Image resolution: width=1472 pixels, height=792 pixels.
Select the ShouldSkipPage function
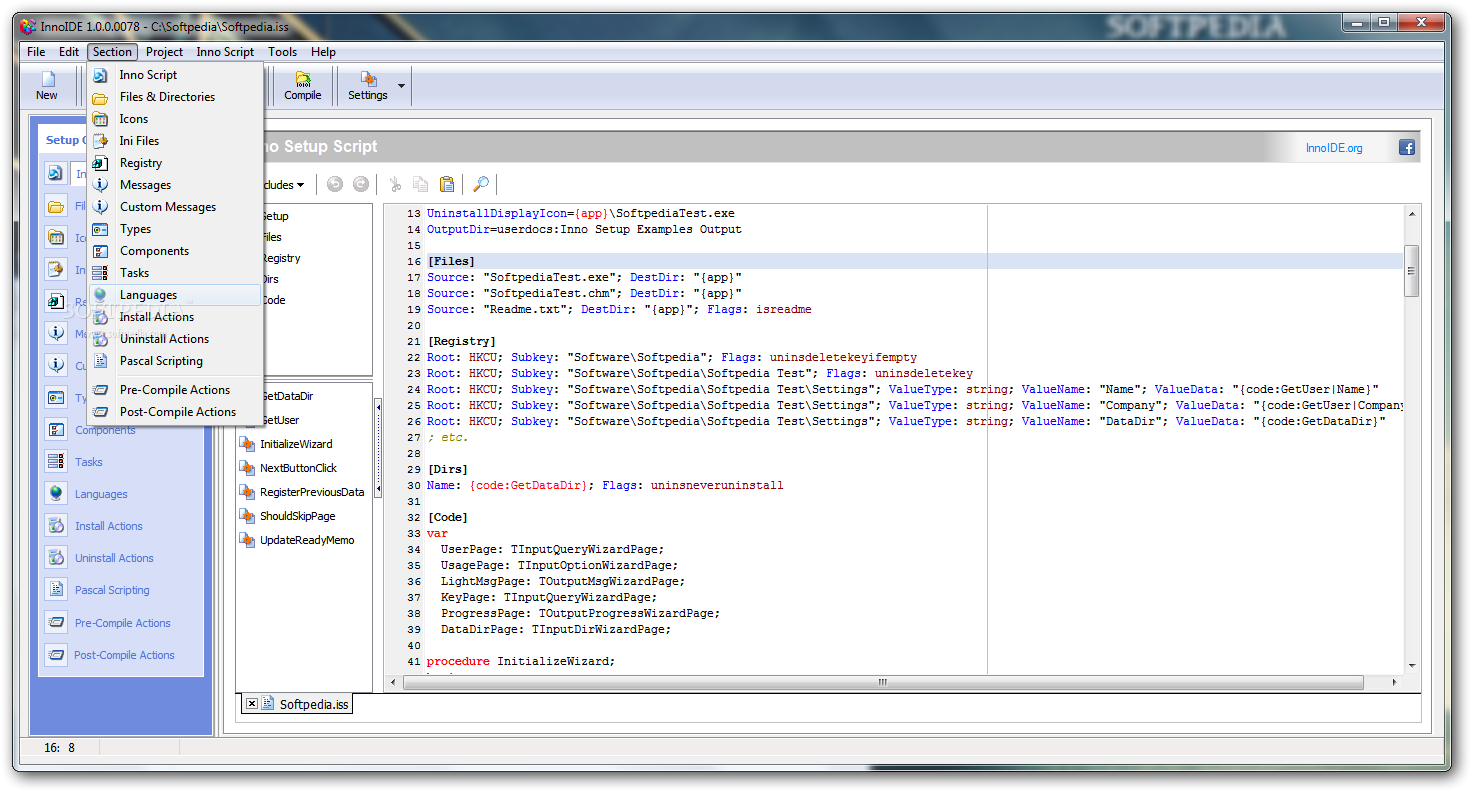click(297, 516)
